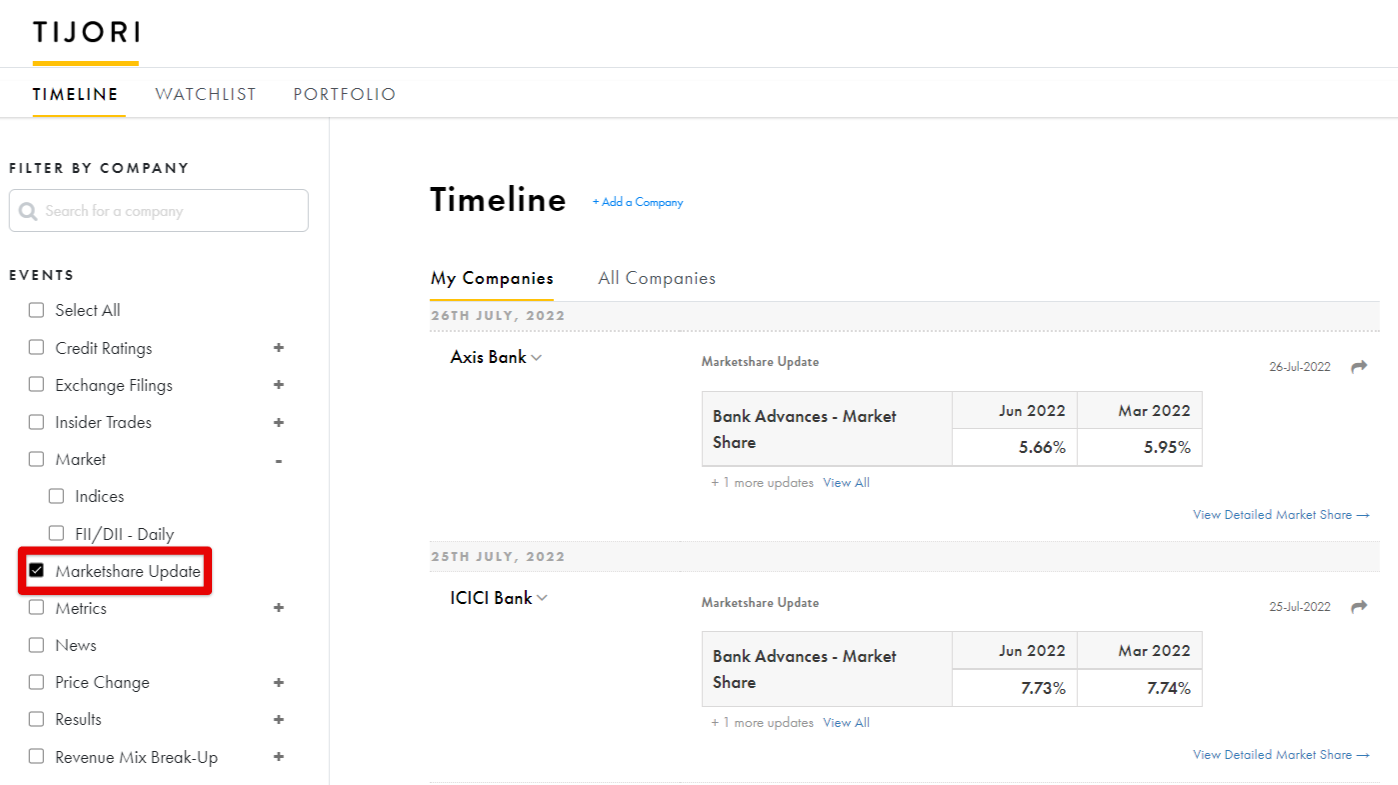Share the ICICI Bank marketshare update
Screen dimensions: 1398x785
1359,607
